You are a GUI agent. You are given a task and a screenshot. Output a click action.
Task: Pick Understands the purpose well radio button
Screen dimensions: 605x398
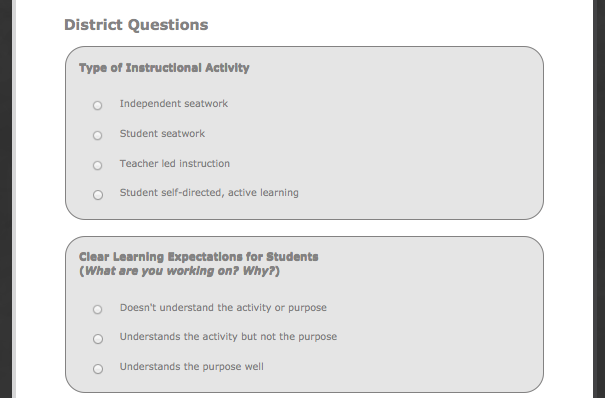coord(98,369)
